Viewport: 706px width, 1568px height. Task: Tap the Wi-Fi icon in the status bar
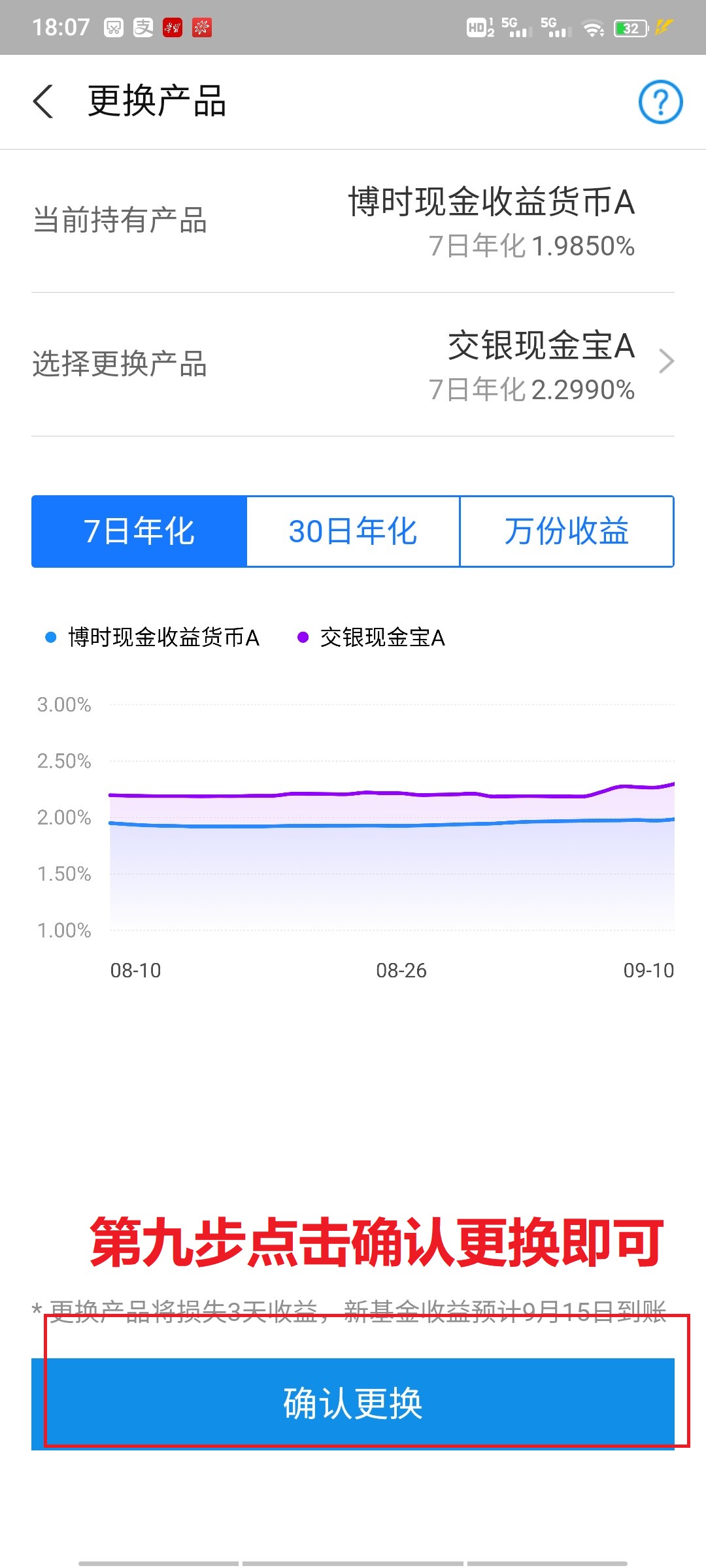pos(590,27)
